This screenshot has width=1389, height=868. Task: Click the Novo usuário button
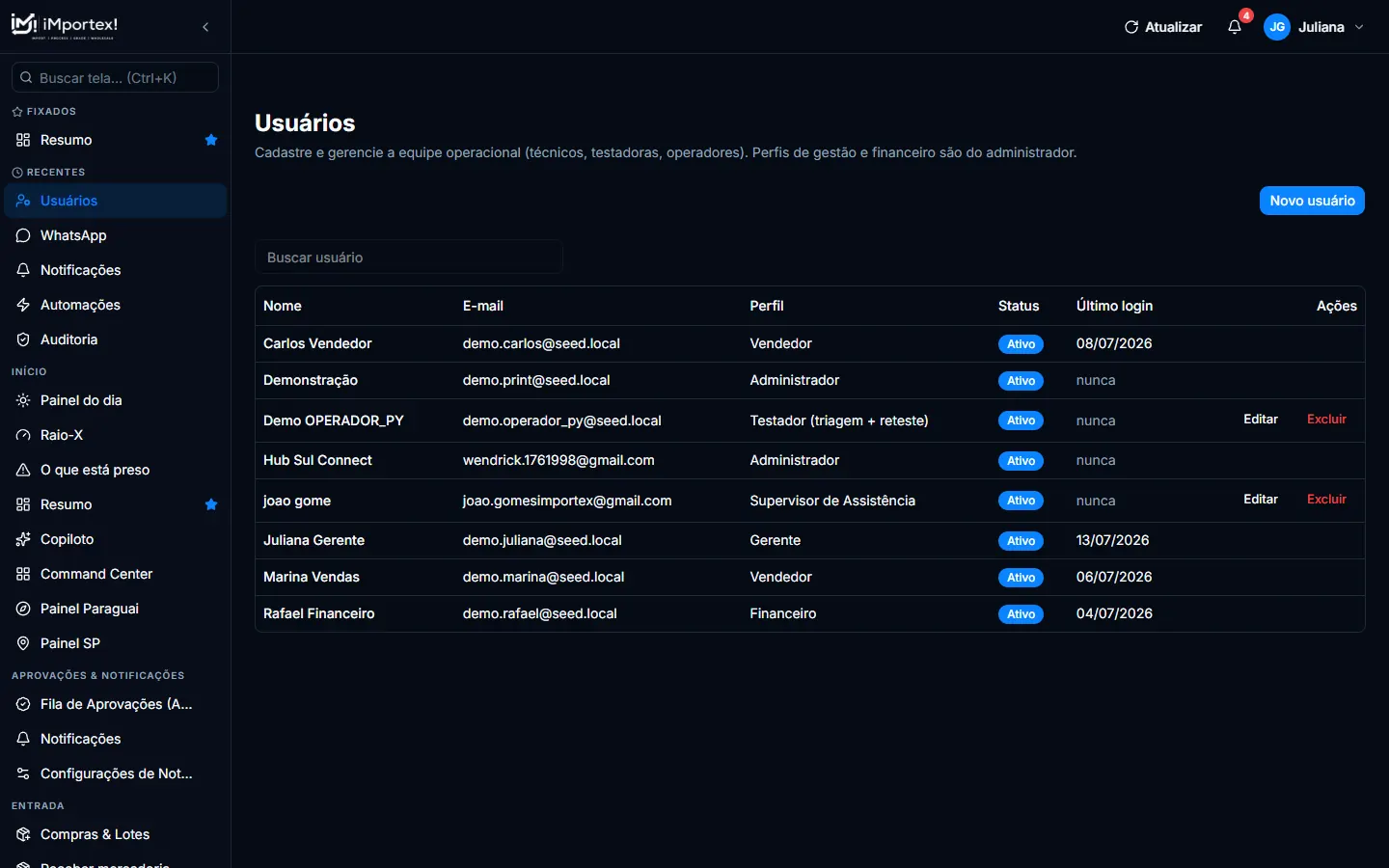pos(1312,201)
